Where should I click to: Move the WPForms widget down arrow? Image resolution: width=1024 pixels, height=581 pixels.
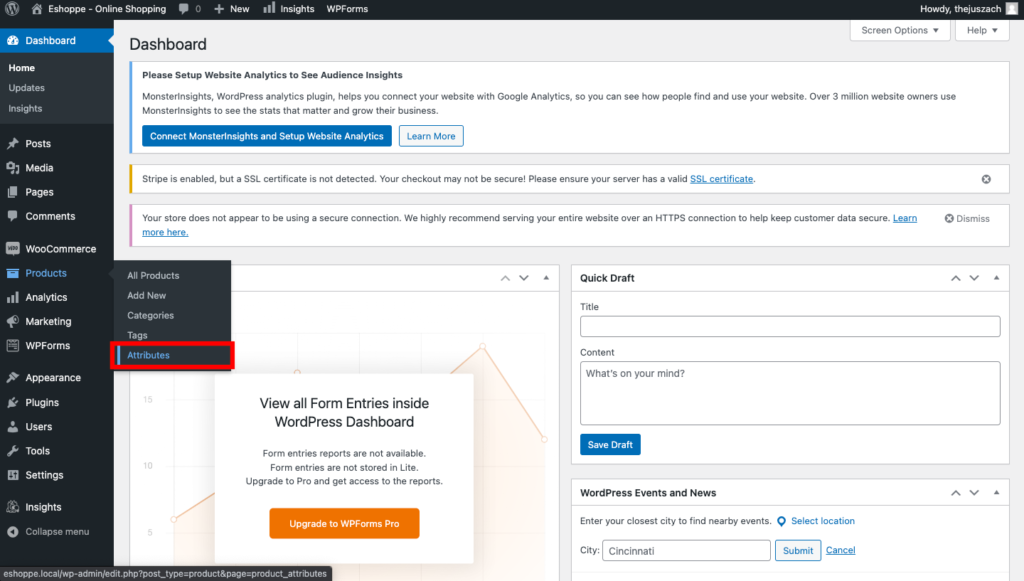[524, 278]
